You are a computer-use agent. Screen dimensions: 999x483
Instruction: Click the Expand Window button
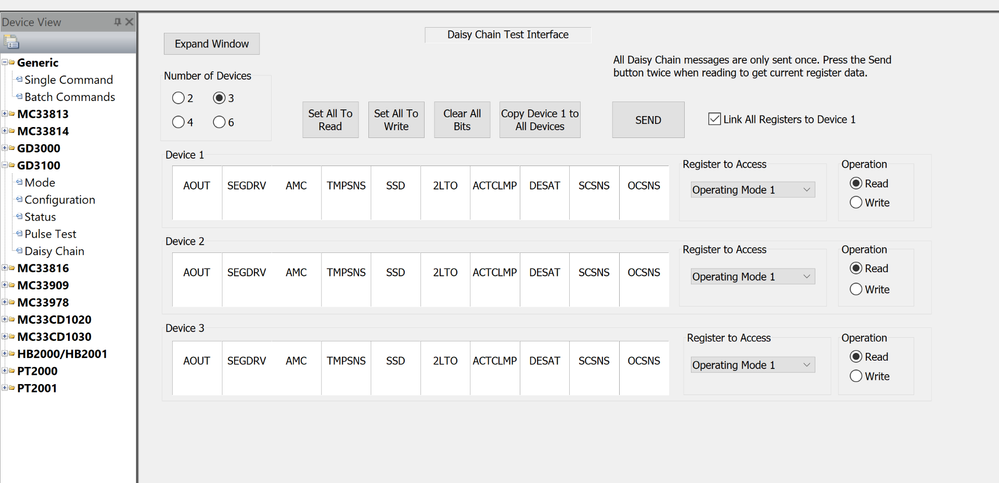tap(211, 44)
